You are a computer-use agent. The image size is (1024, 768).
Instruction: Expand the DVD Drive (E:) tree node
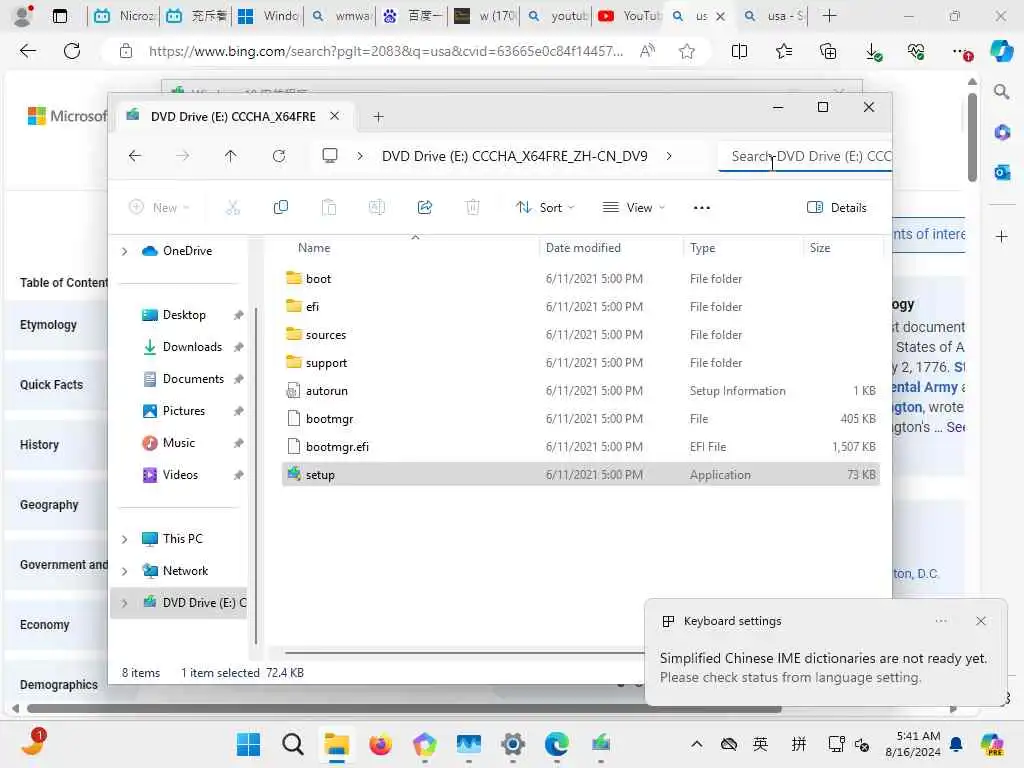[125, 603]
